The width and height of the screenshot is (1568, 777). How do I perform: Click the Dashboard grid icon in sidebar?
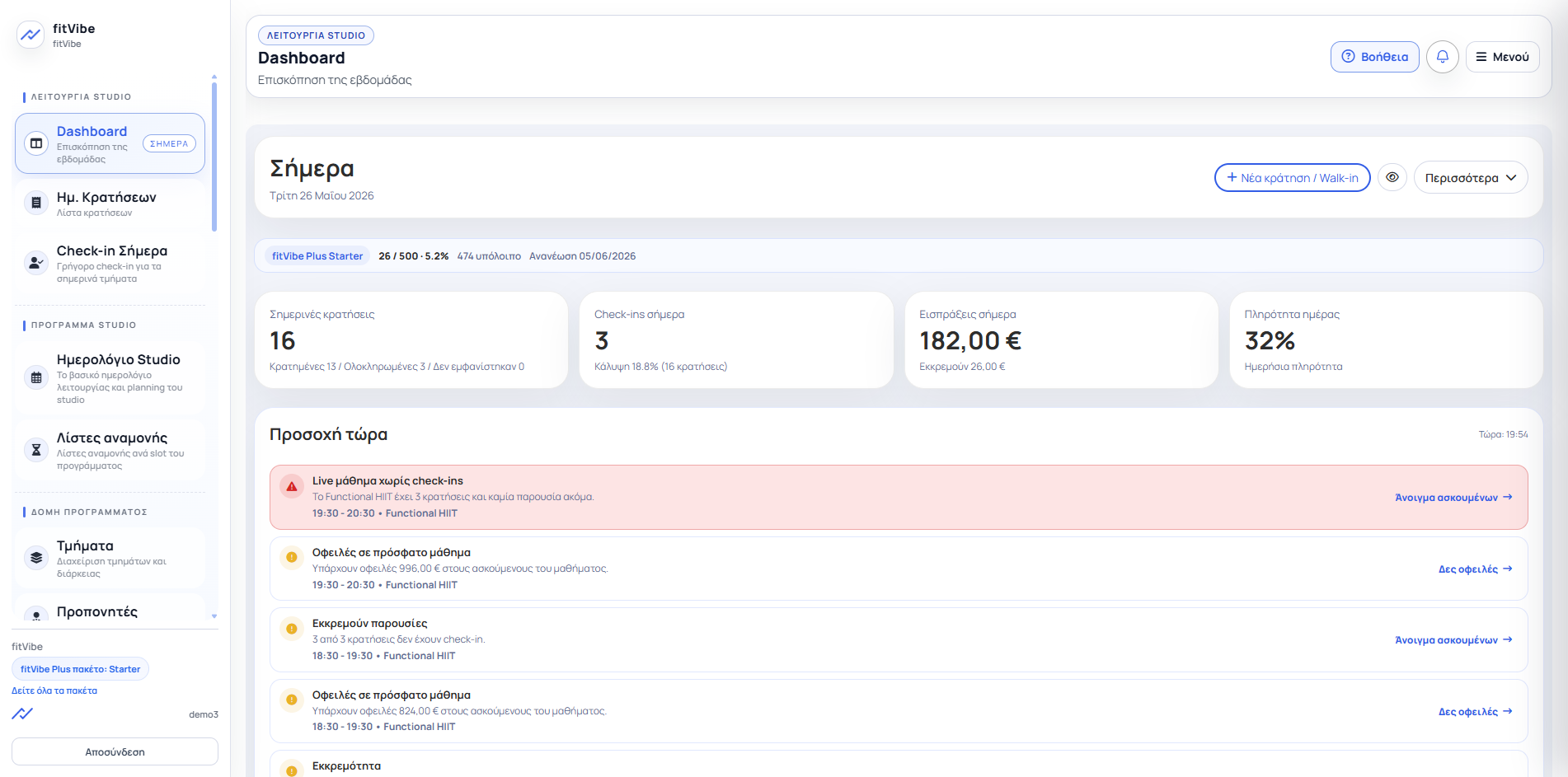pos(36,143)
